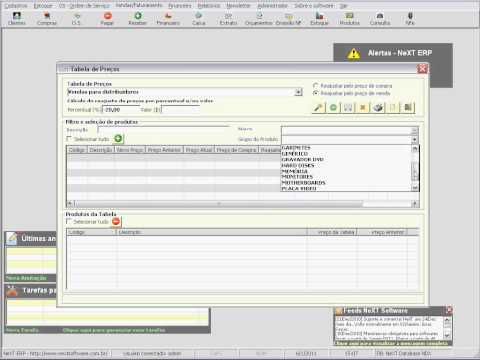Select reajustar pelo preço de compra radio
480x360 pixels.
315,86
